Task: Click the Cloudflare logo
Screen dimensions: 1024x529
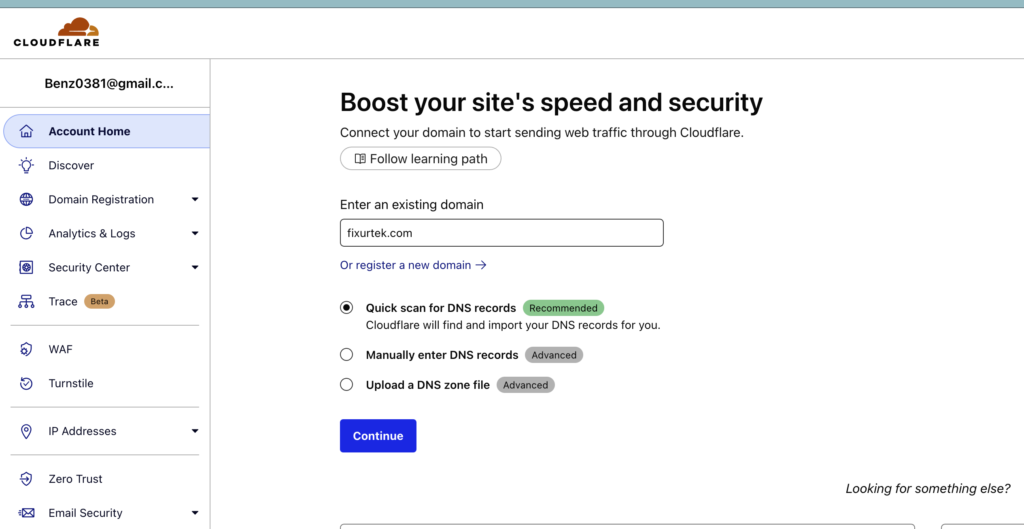Action: [56, 32]
